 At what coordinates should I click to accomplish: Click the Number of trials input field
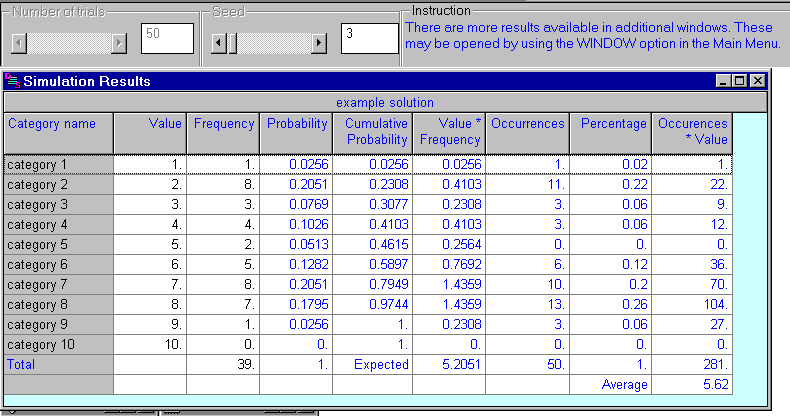point(167,39)
